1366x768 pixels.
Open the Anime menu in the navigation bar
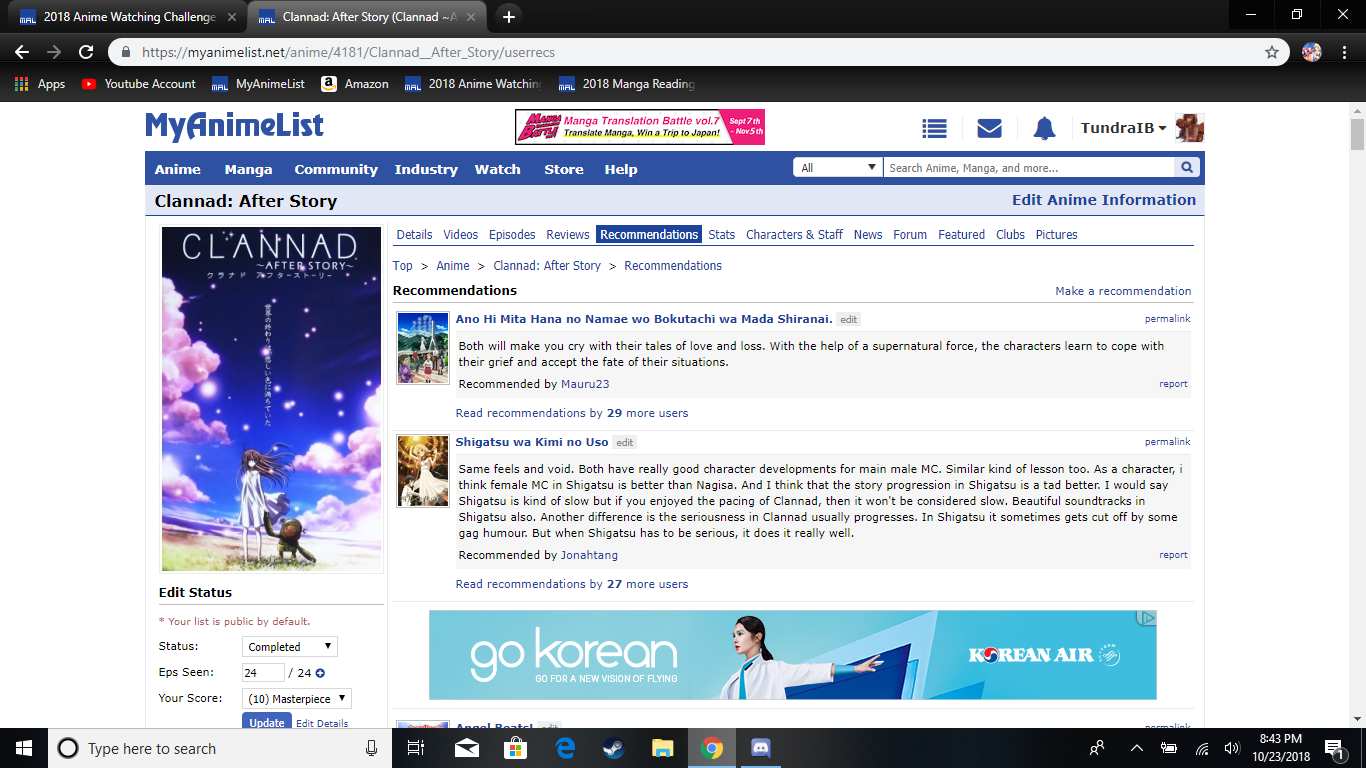tap(177, 169)
